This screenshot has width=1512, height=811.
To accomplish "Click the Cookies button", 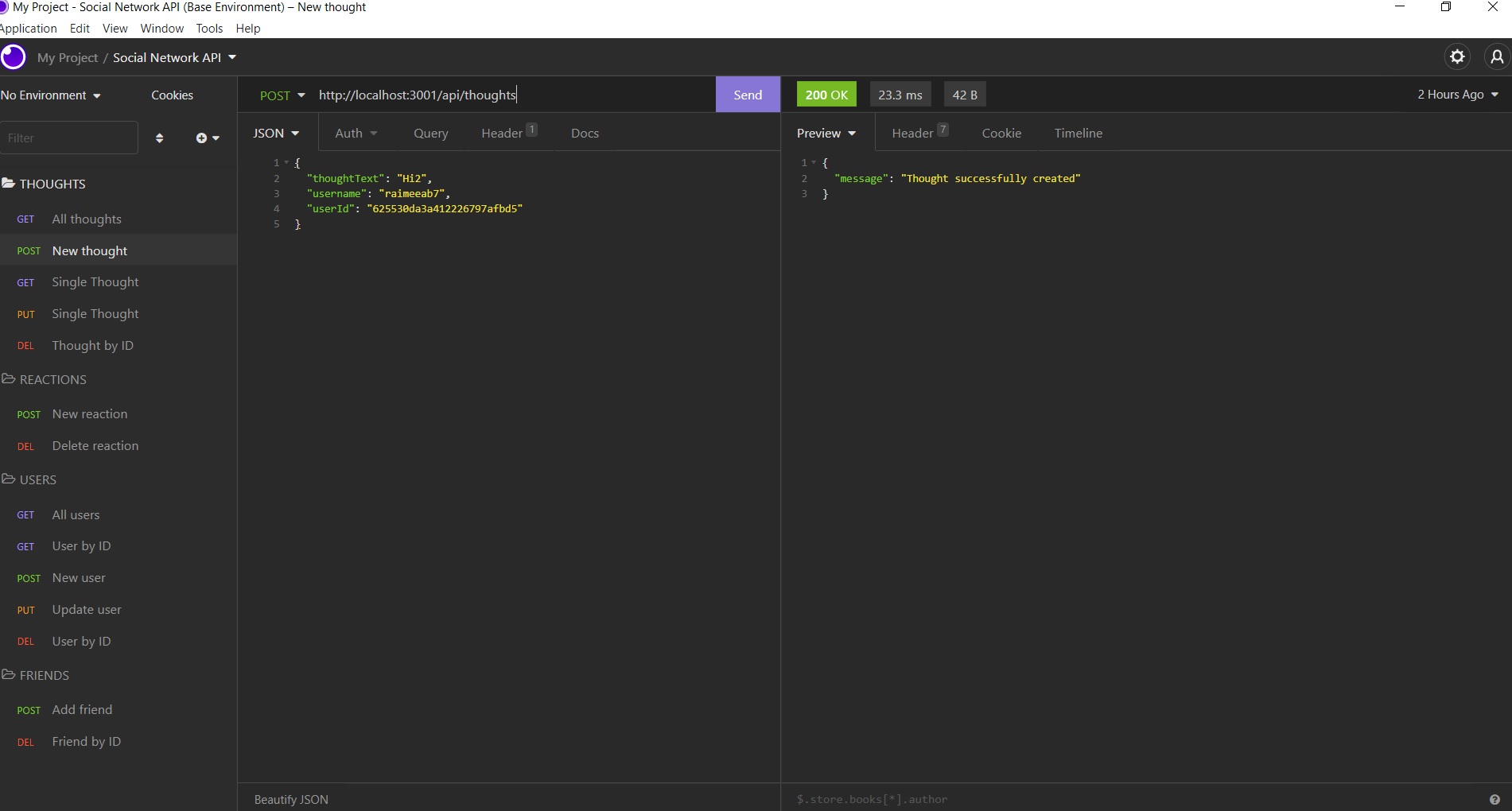I will [172, 95].
